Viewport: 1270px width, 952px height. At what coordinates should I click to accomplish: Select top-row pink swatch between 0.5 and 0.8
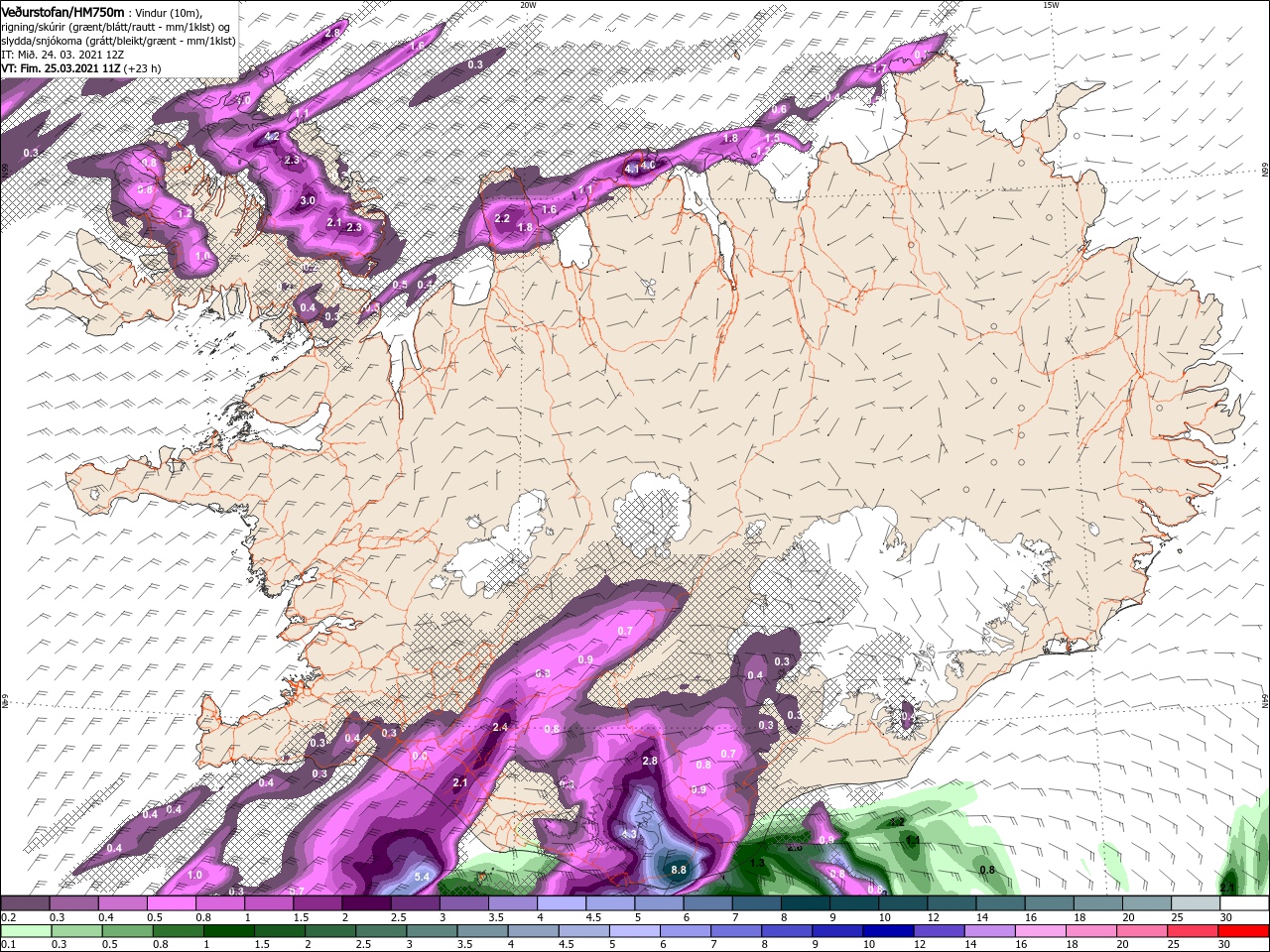point(171,903)
